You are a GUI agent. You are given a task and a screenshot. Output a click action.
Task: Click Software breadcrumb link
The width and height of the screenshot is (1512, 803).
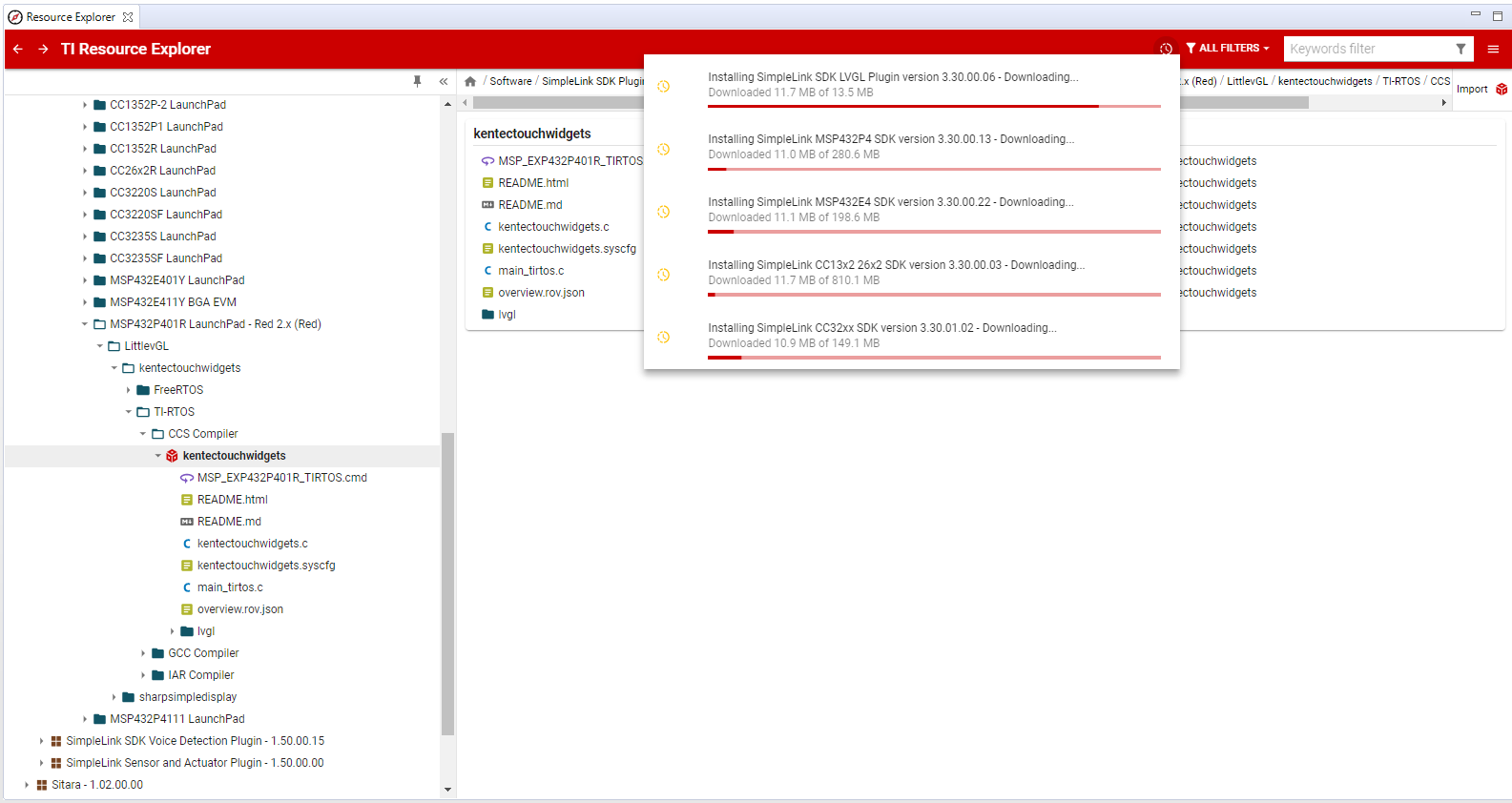coord(510,81)
